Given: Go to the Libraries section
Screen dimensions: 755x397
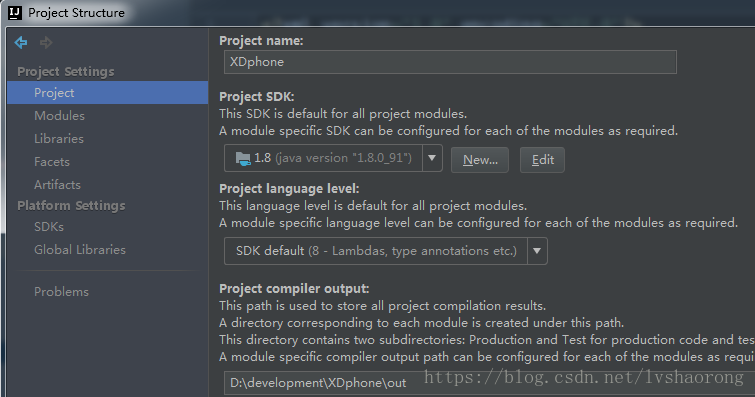Looking at the screenshot, I should point(59,139).
